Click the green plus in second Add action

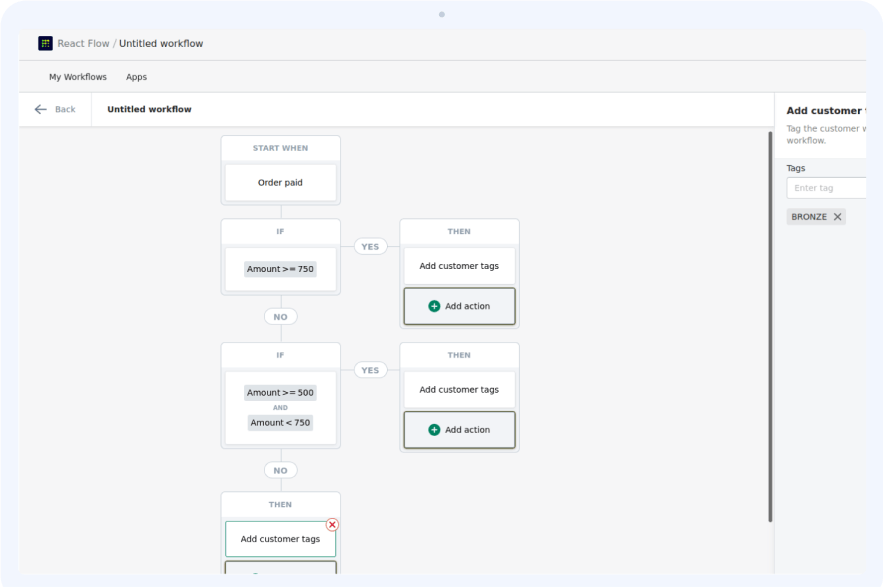point(432,430)
